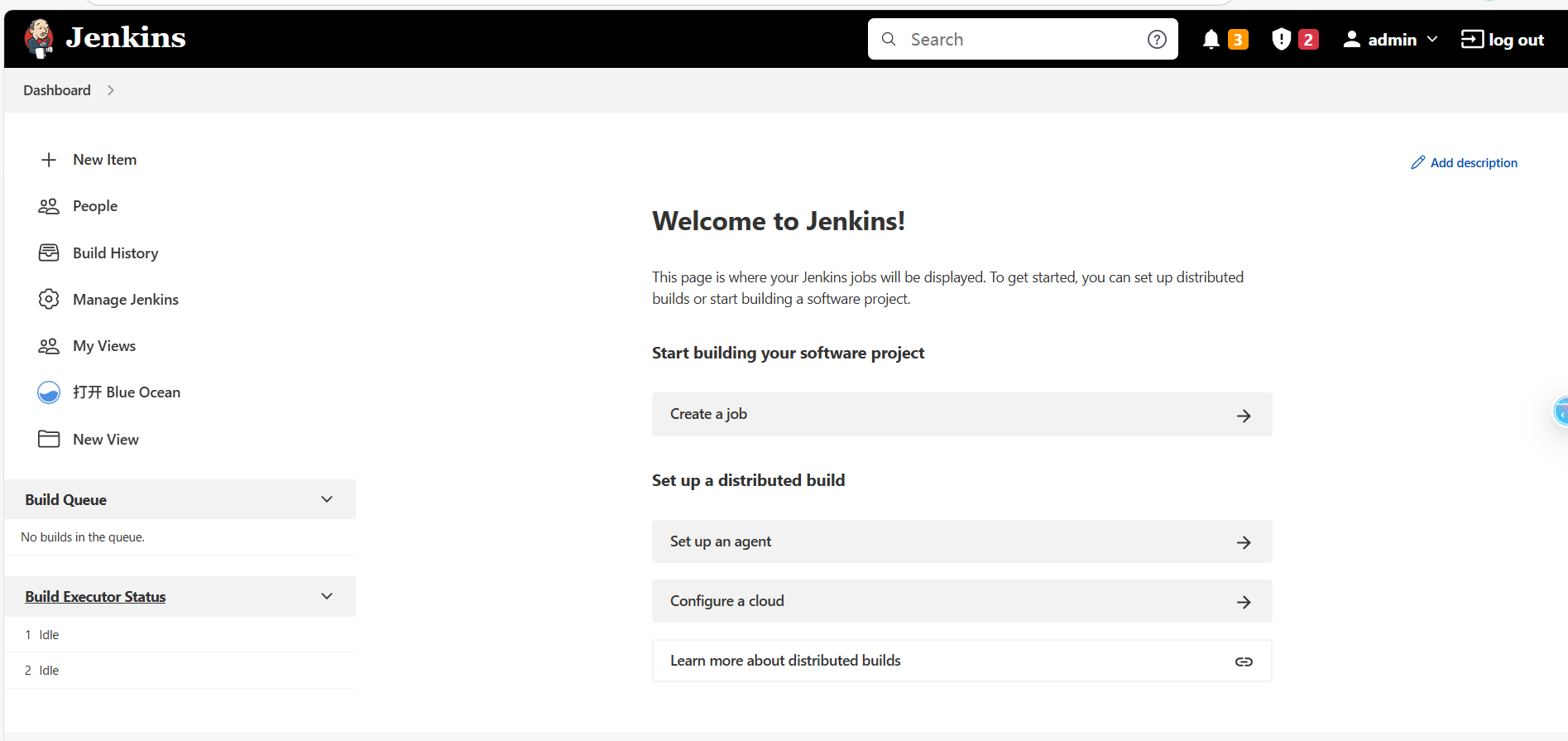Viewport: 1568px width, 741px height.
Task: Collapse the Build Queue panel chevron
Action: (327, 499)
